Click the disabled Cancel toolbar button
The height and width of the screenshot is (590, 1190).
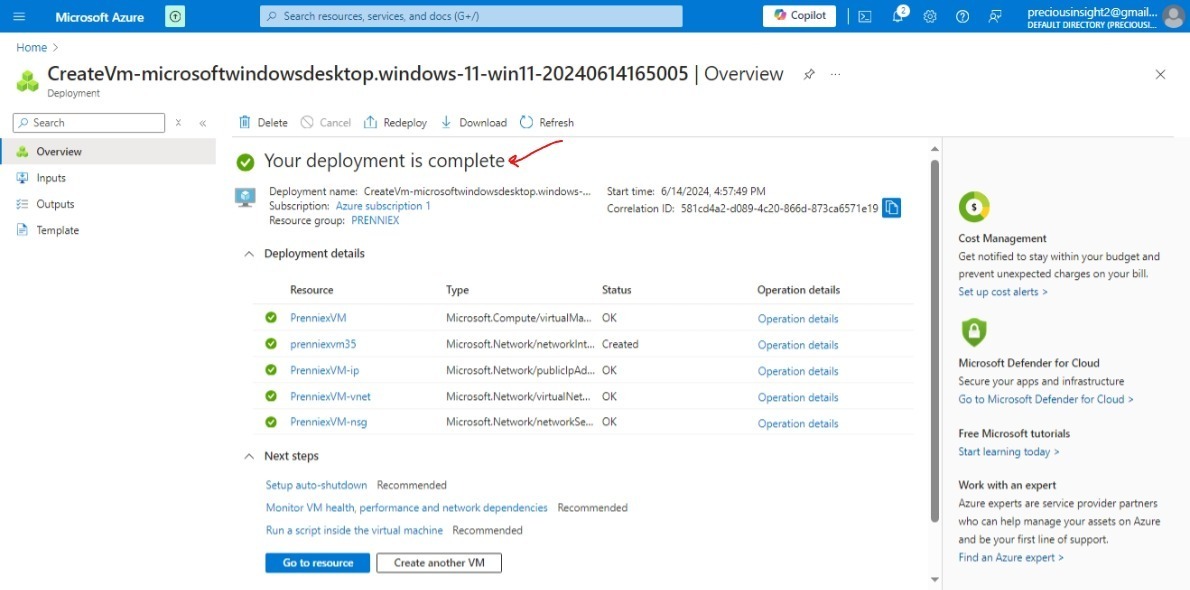pos(326,122)
